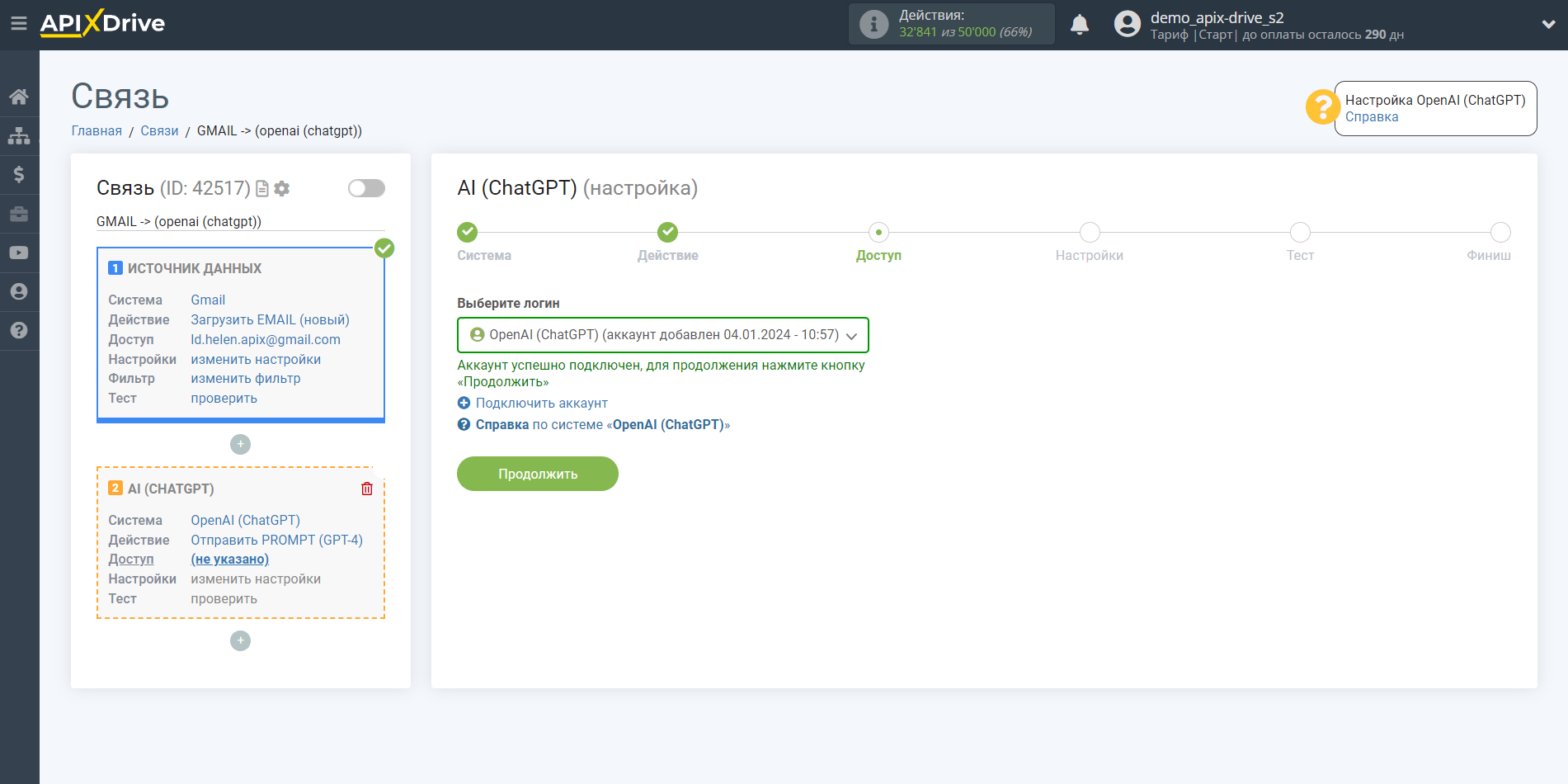The height and width of the screenshot is (784, 1568).
Task: Click the ApiX-Drive logo
Action: [102, 23]
